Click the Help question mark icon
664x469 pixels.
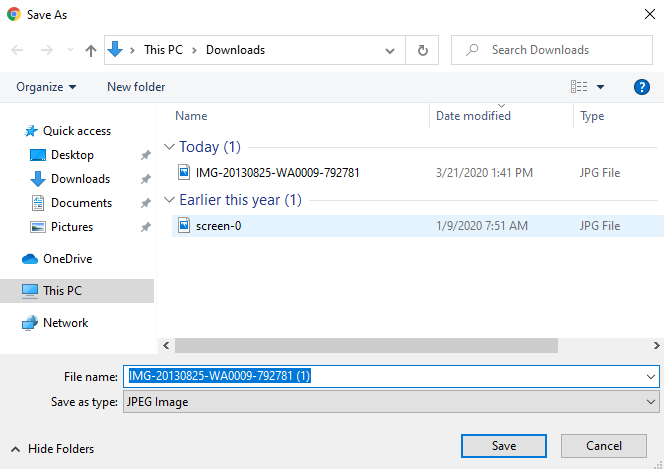click(642, 87)
